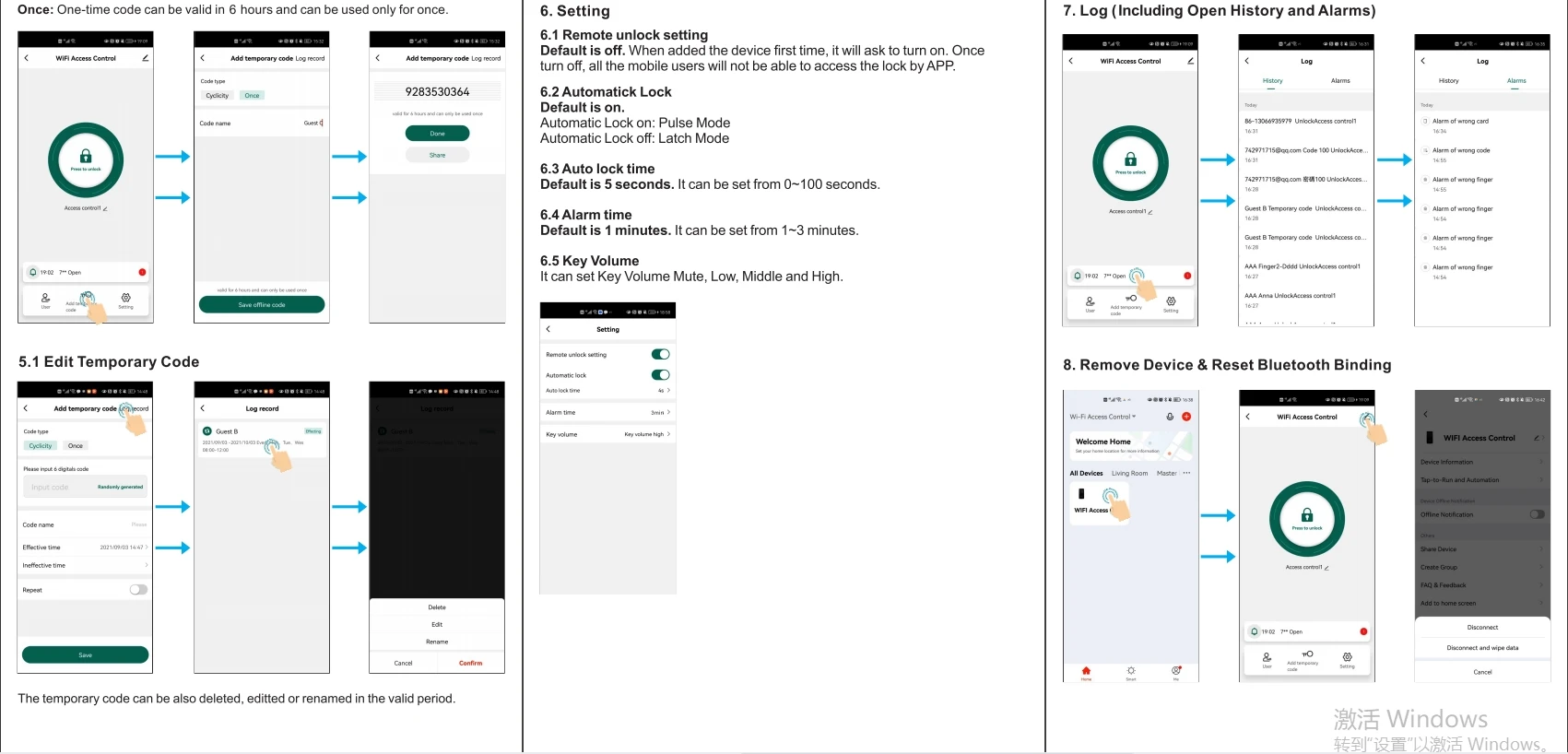Click Disconnect and wipe data
1568x754 pixels.
click(1482, 648)
